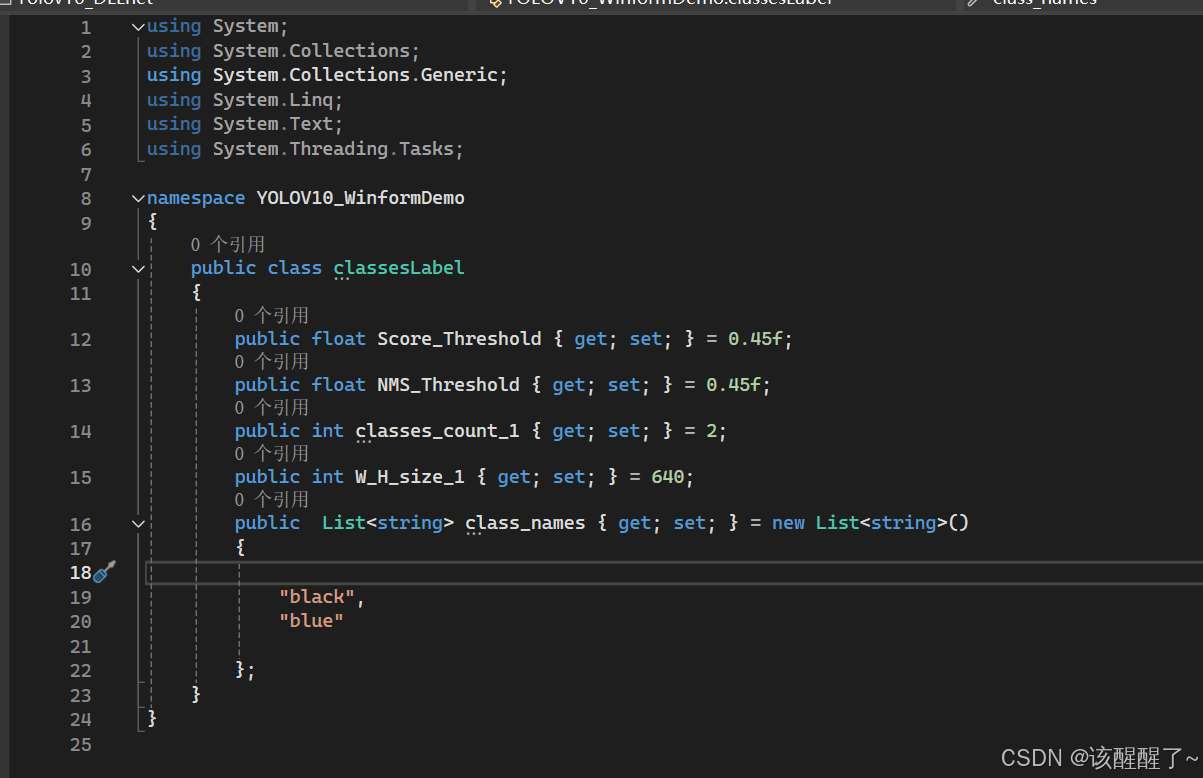Collapse the classesLabel class block
The image size is (1203, 778).
pos(138,269)
